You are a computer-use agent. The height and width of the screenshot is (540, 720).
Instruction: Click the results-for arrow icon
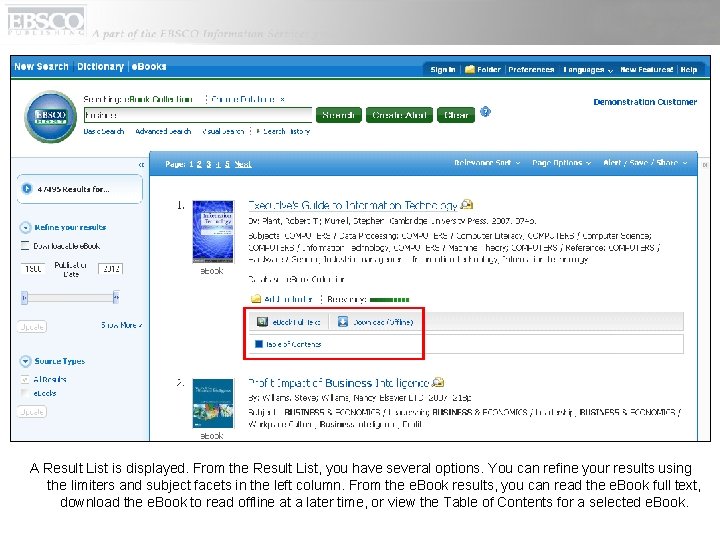[27, 188]
